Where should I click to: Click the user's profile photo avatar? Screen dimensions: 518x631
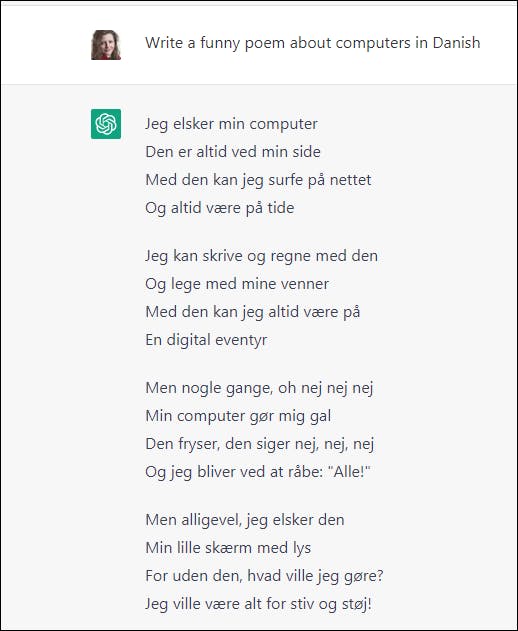click(106, 45)
